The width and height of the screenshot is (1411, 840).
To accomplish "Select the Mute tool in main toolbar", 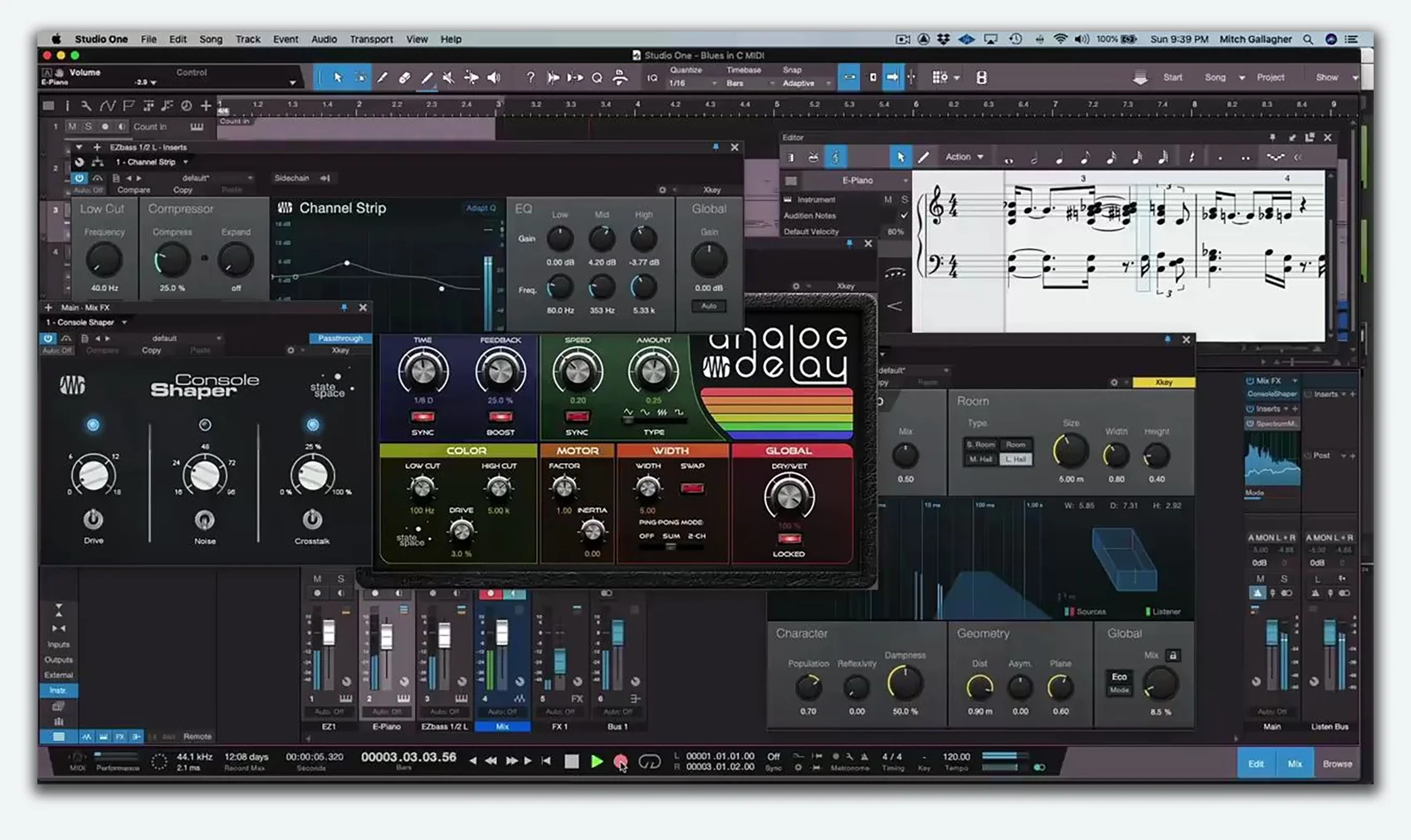I will tap(448, 77).
